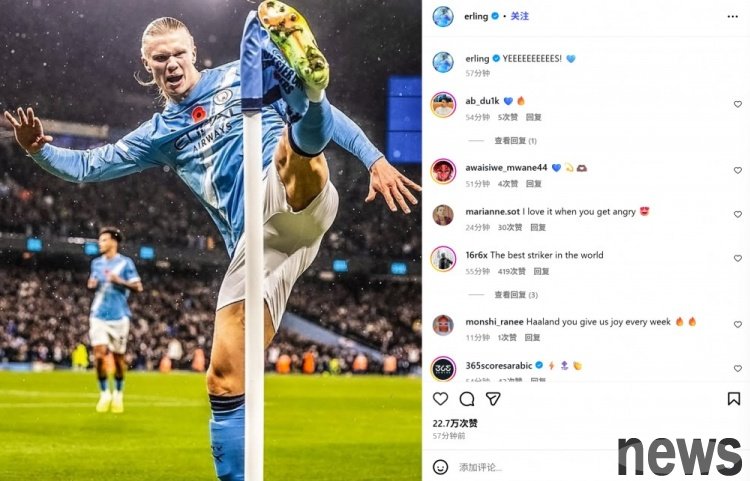View likes on 16r6x comment (419次赞)

click(511, 271)
